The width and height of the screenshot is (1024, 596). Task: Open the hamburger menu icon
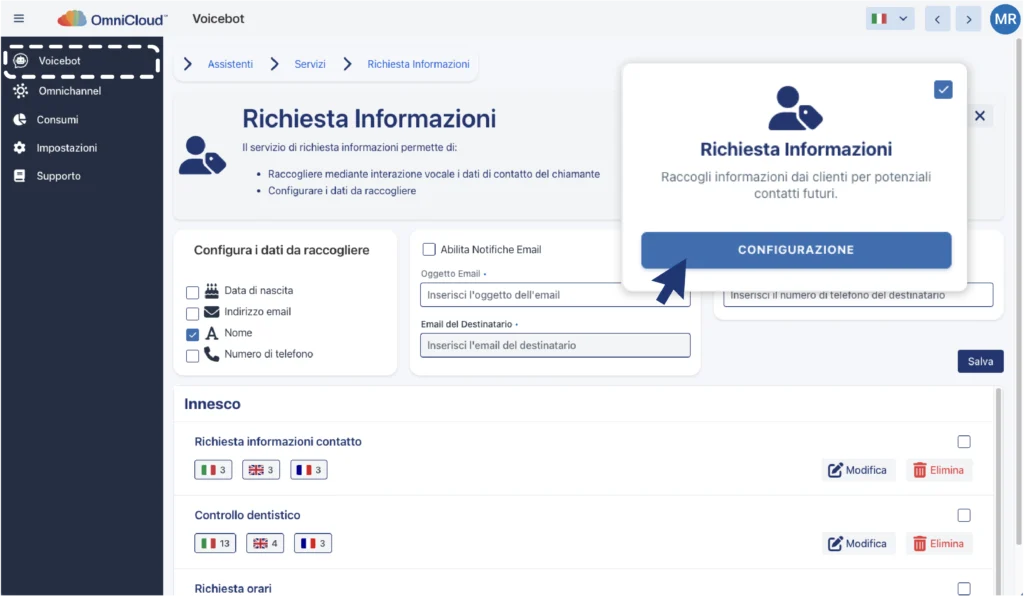(x=19, y=19)
